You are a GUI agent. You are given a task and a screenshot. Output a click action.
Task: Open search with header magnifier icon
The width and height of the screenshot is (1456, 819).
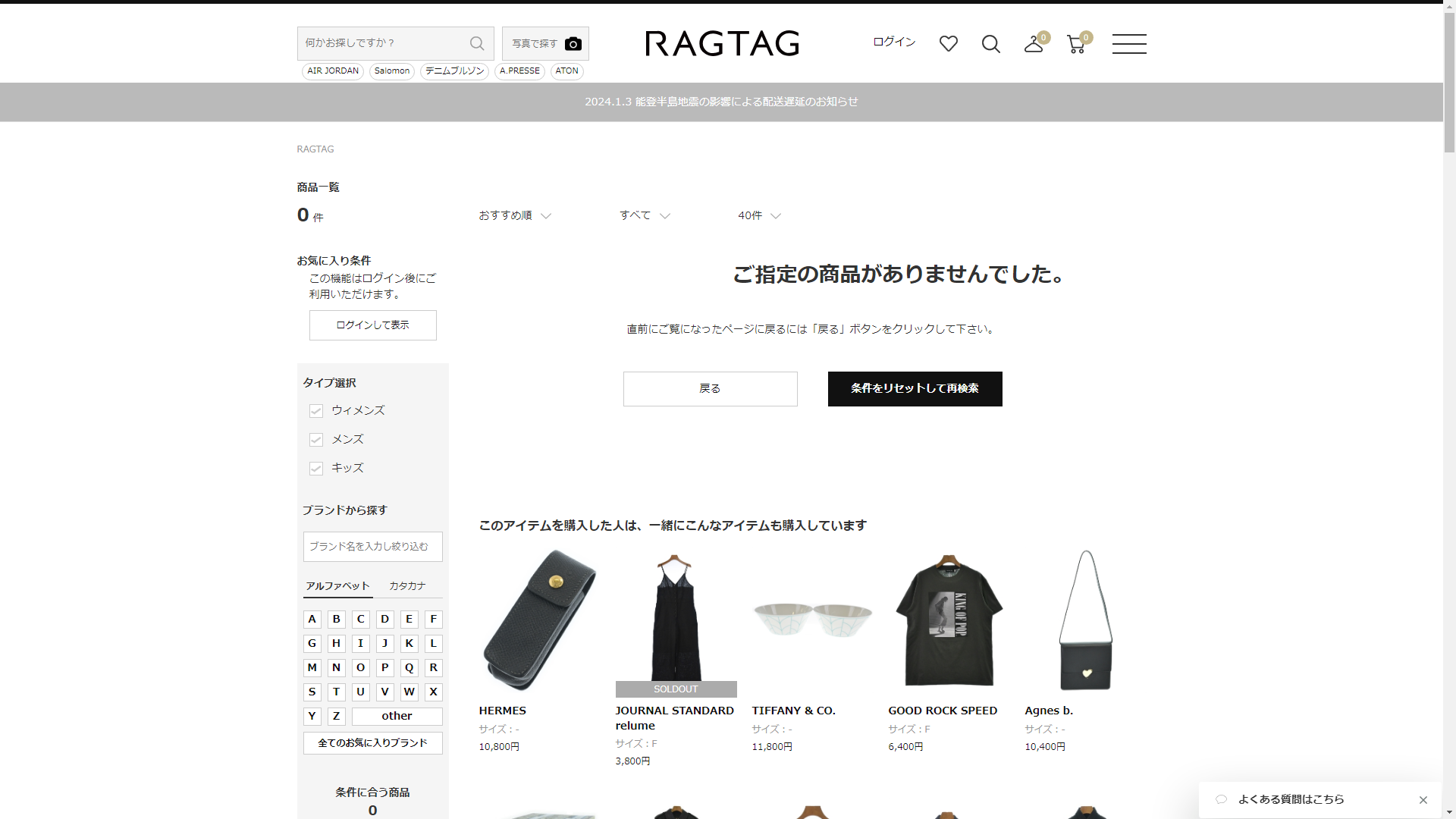990,44
